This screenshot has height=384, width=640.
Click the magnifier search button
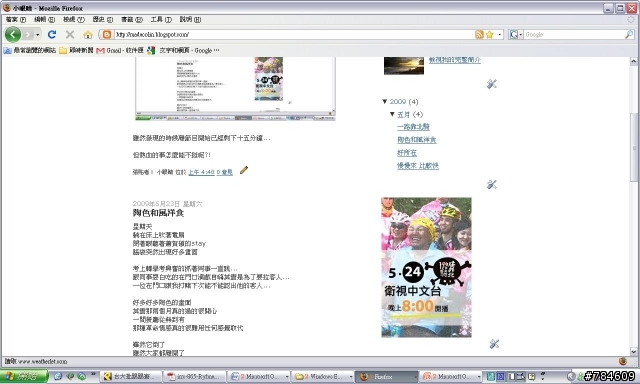point(629,35)
